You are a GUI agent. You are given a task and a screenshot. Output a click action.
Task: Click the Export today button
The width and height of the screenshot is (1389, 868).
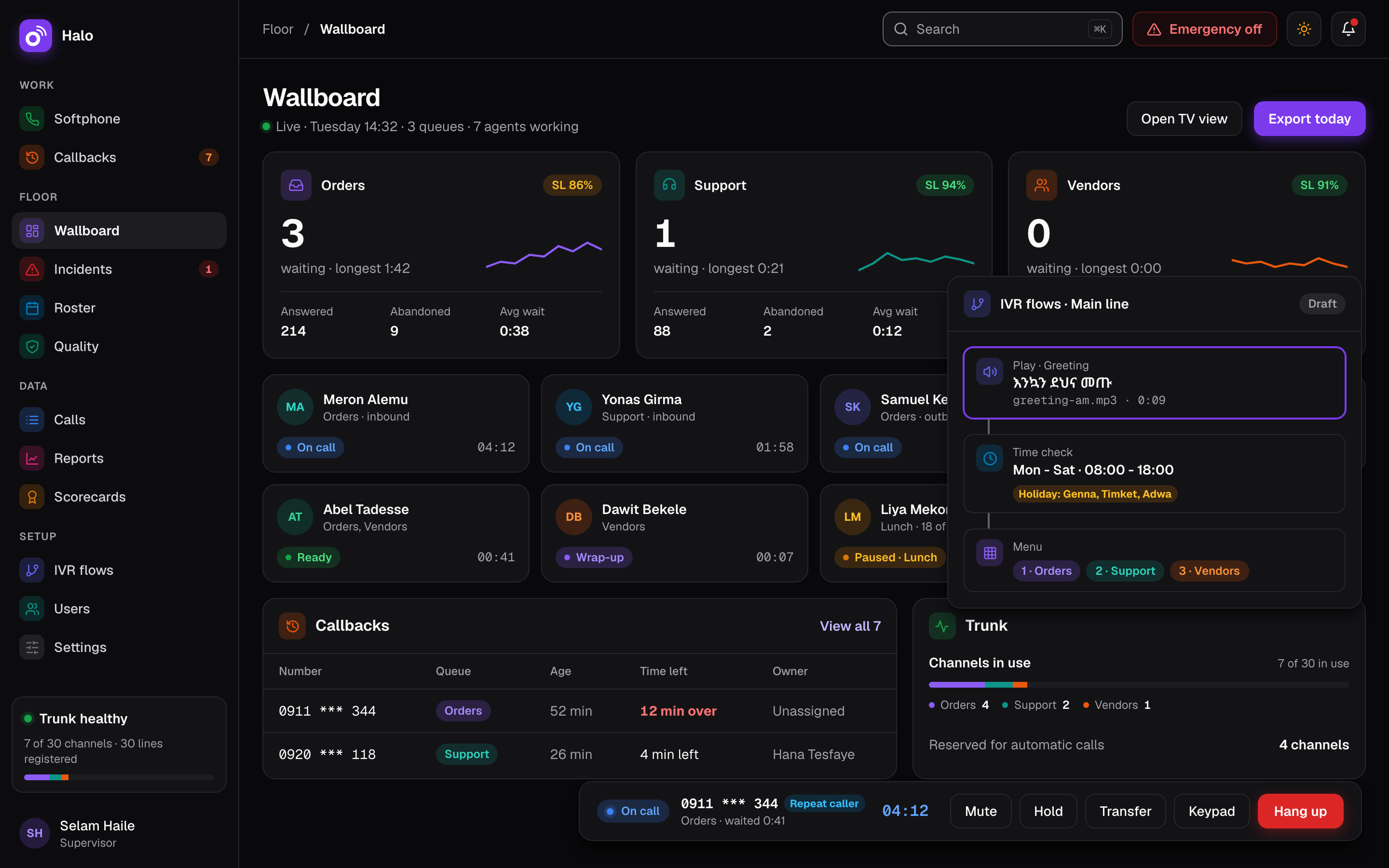point(1309,119)
